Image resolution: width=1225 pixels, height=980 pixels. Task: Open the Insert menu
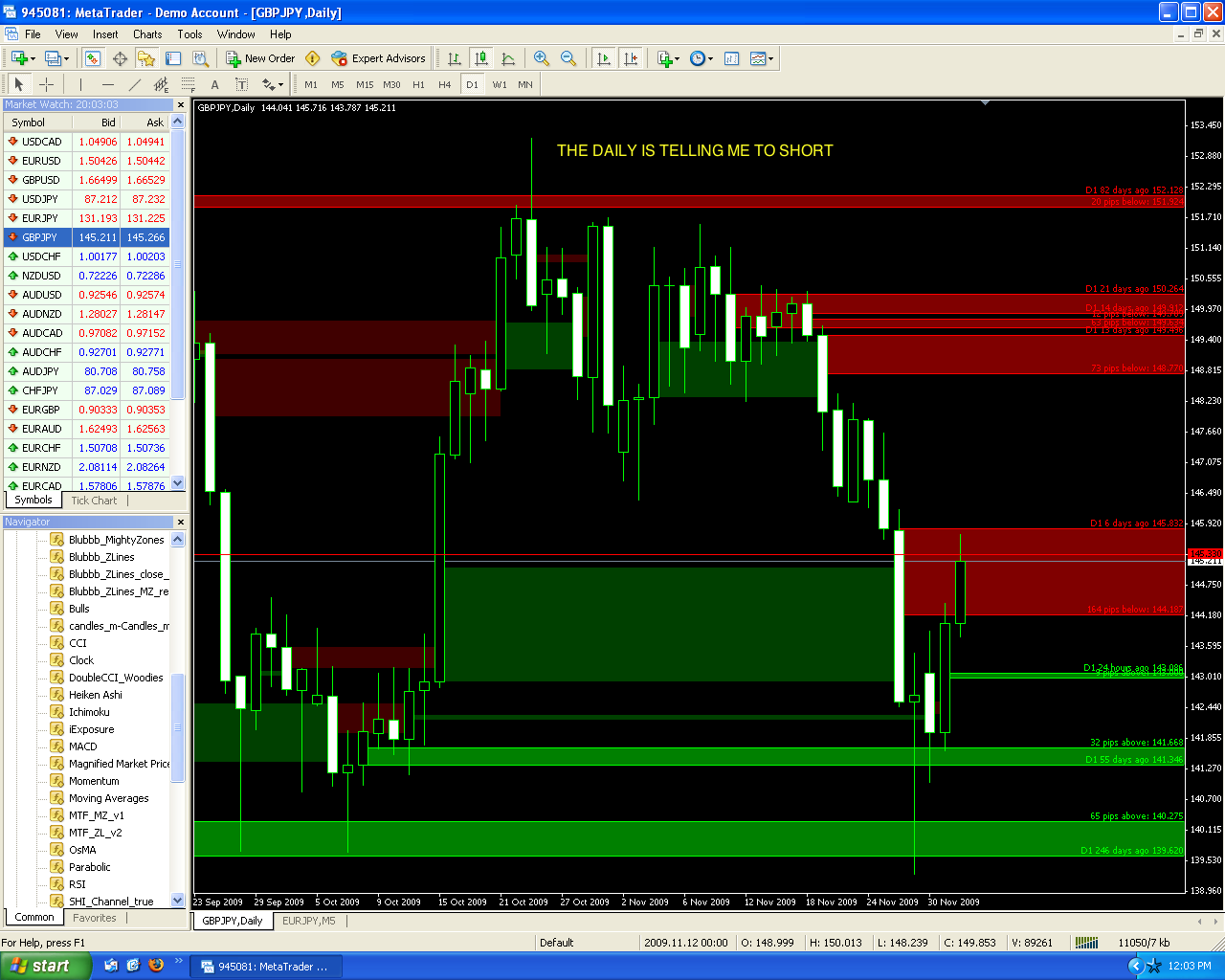tap(105, 34)
